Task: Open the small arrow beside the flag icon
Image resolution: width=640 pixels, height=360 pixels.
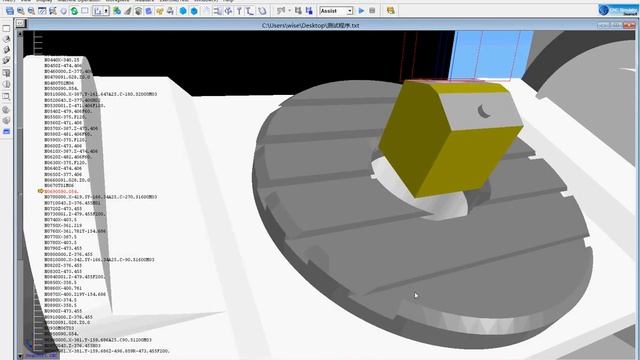Action: 289,11
